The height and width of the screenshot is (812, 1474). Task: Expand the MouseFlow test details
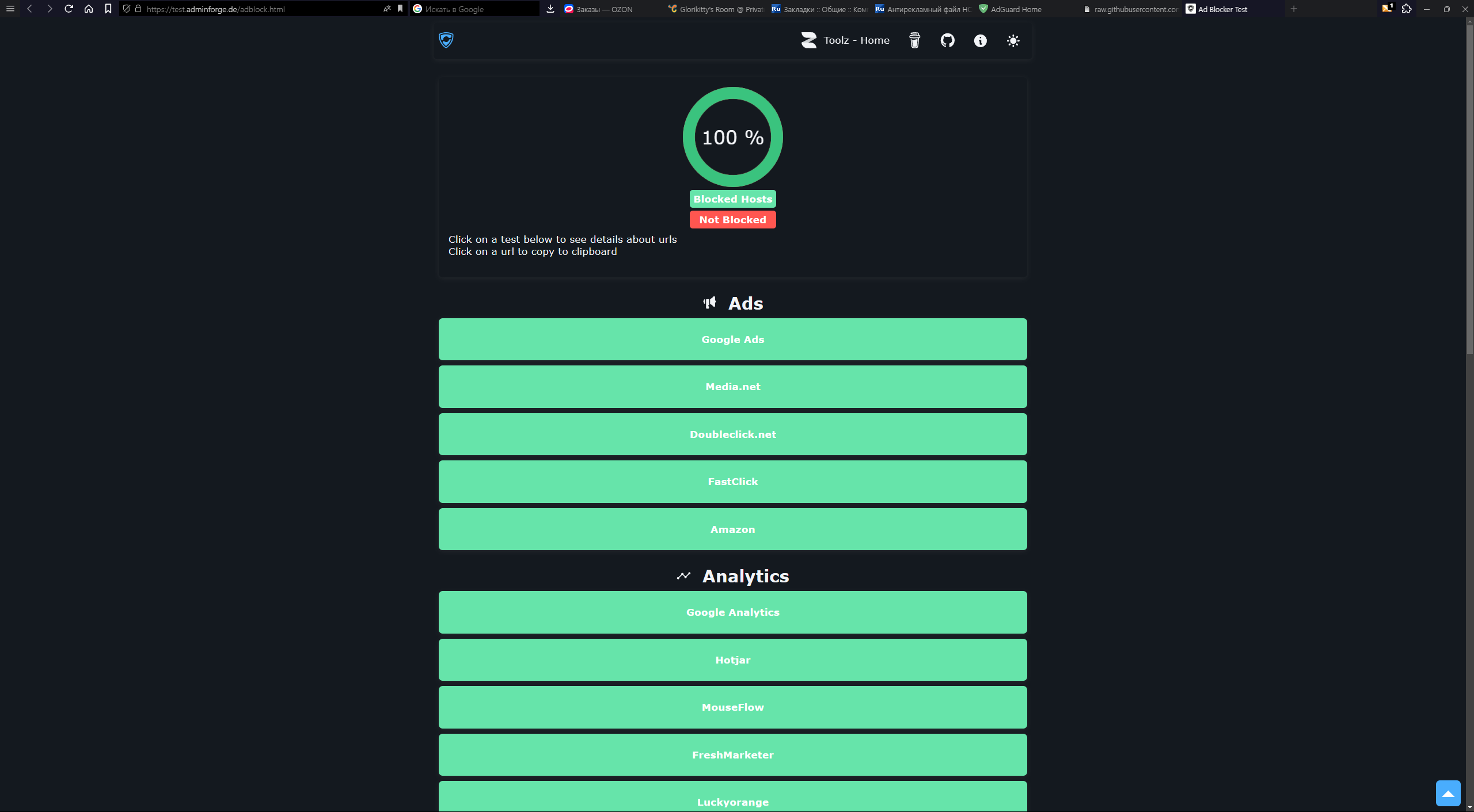click(x=733, y=707)
